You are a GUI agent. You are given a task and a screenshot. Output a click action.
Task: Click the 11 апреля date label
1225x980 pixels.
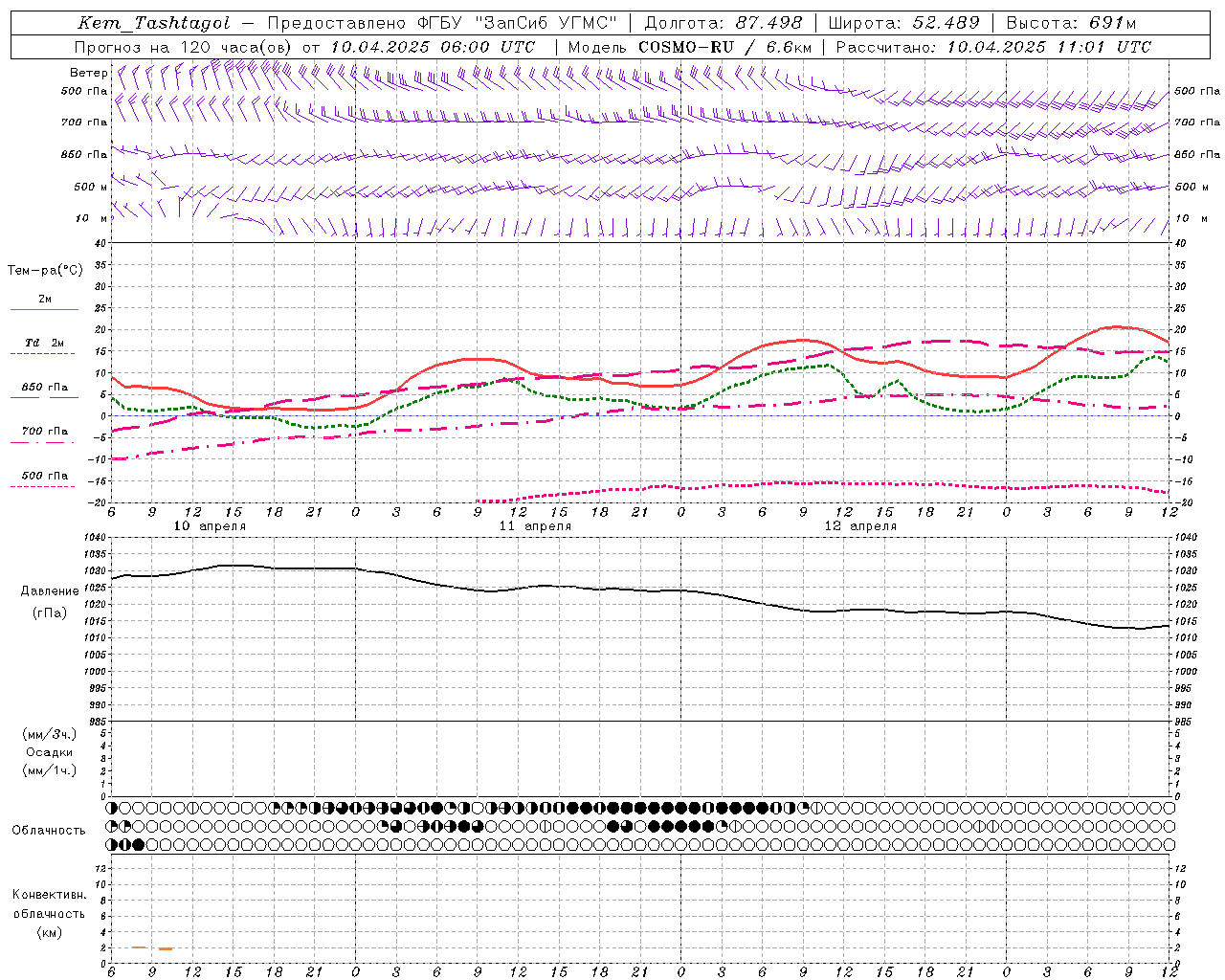pos(535,526)
